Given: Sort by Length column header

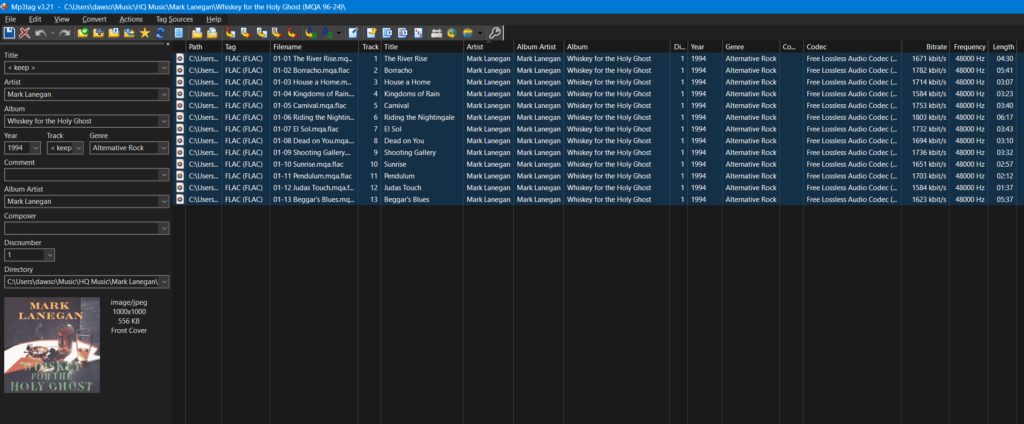Looking at the screenshot, I should point(1002,47).
